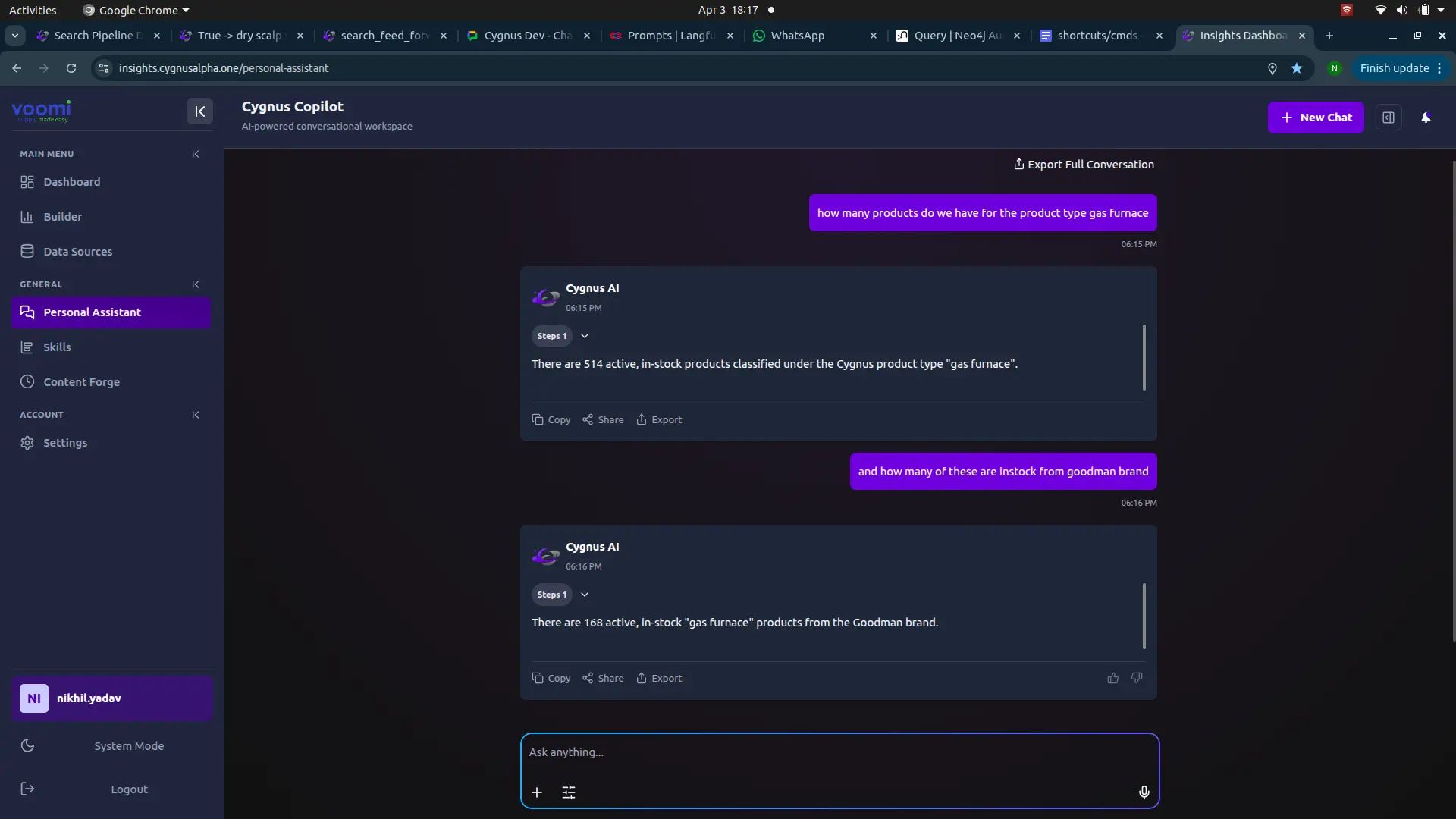Focus the Ask anything input field
1456x819 pixels.
pos(839,752)
